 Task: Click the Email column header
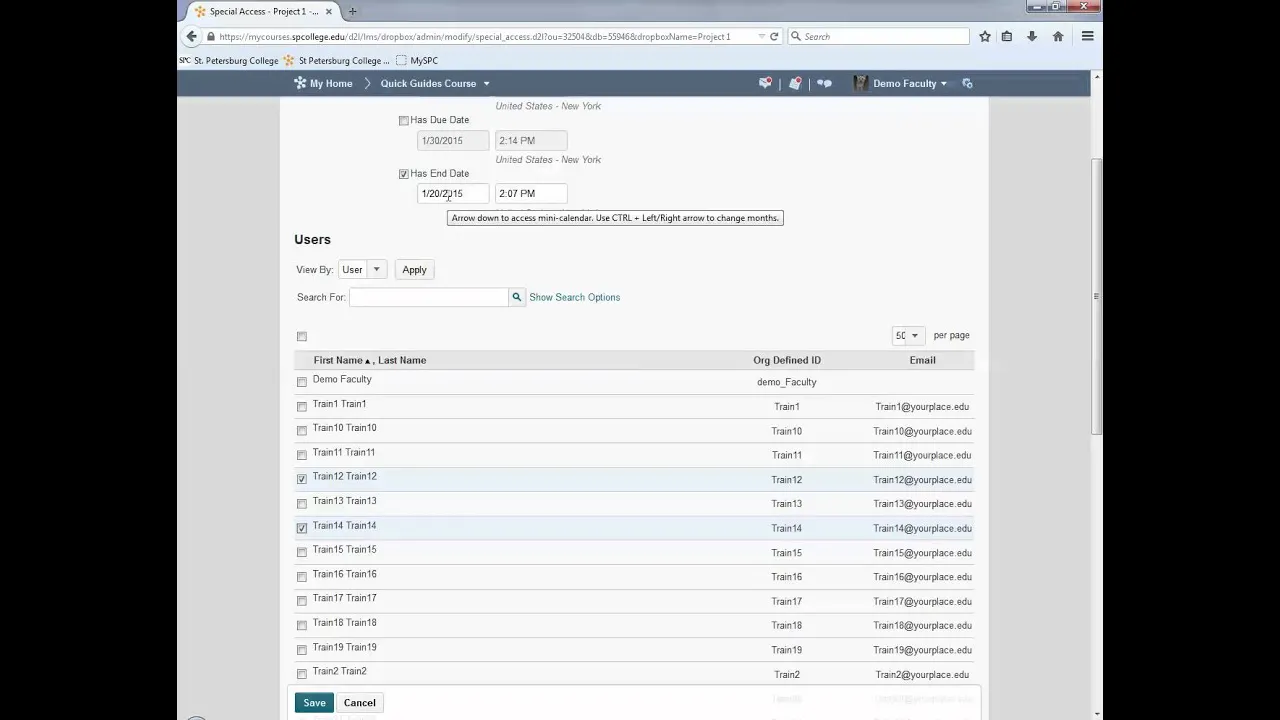pos(922,360)
